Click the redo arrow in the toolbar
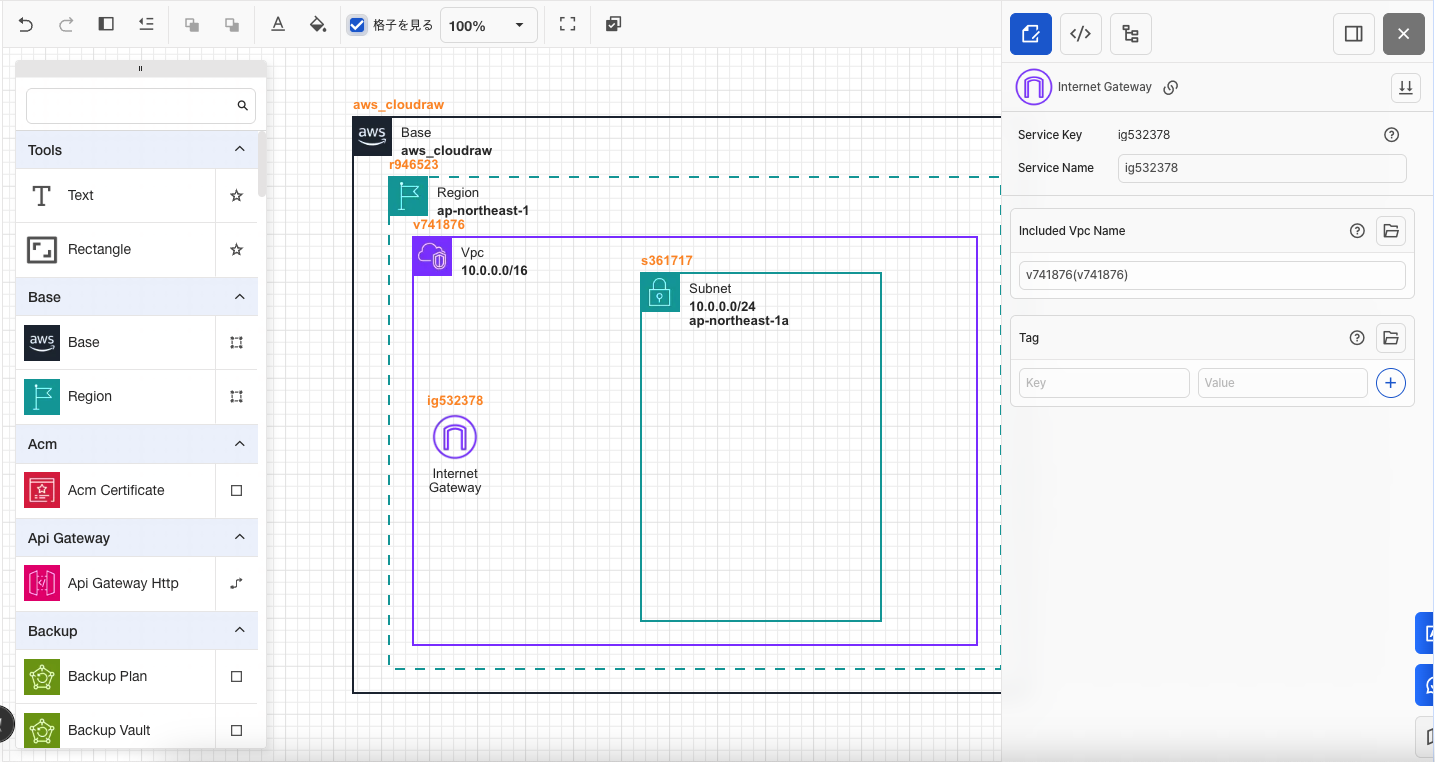Viewport: 1435px width, 762px height. (x=66, y=25)
